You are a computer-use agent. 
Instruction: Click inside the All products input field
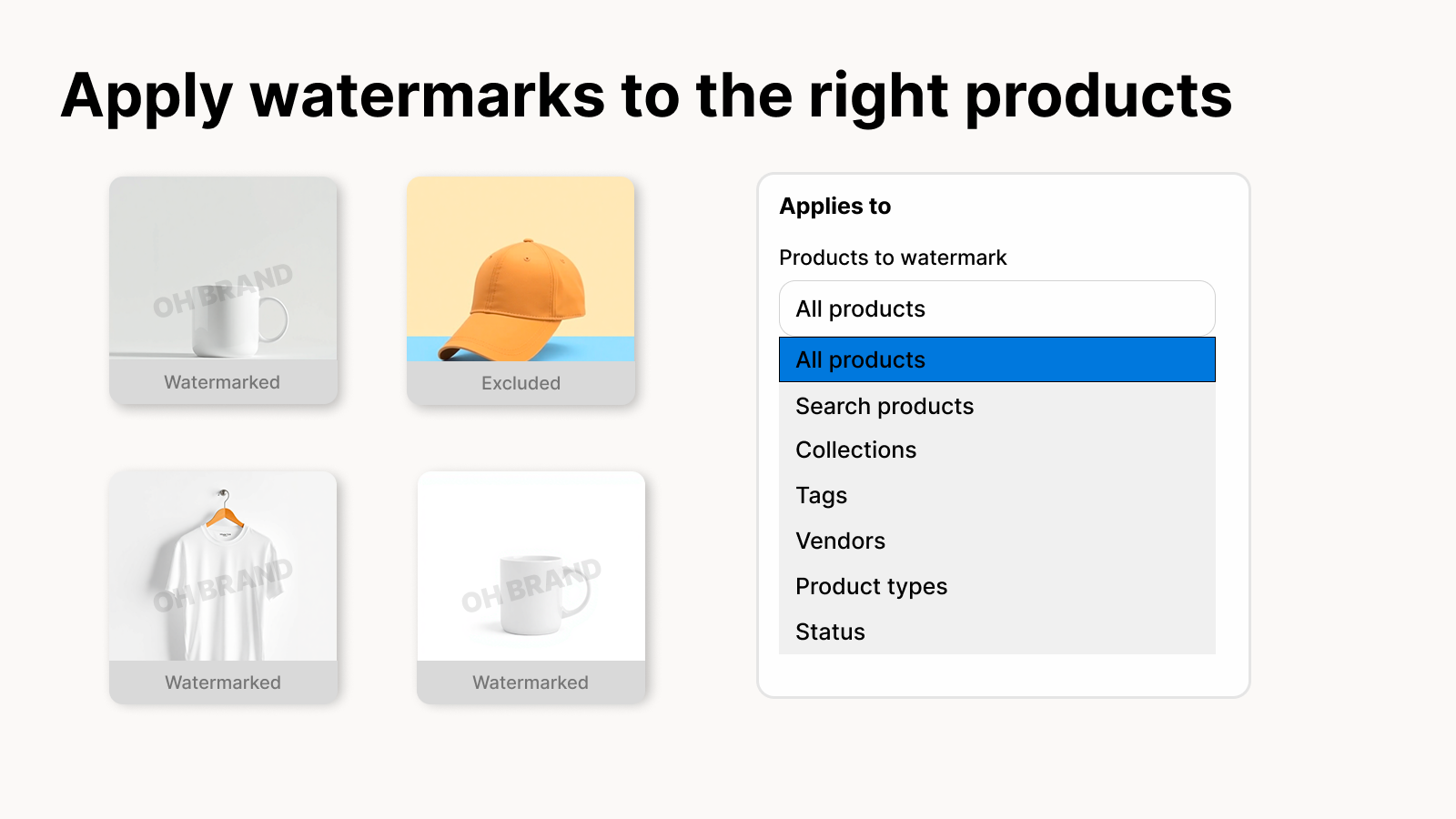pyautogui.click(x=996, y=308)
